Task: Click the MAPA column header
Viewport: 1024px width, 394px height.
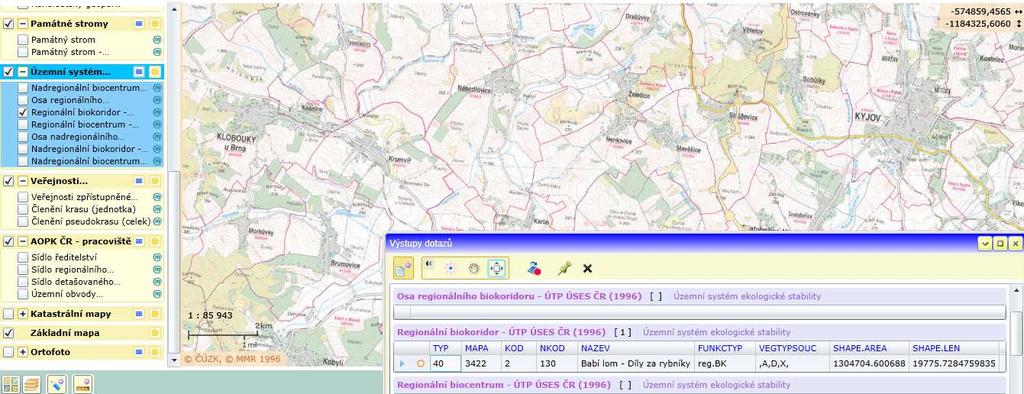Action: click(x=481, y=348)
